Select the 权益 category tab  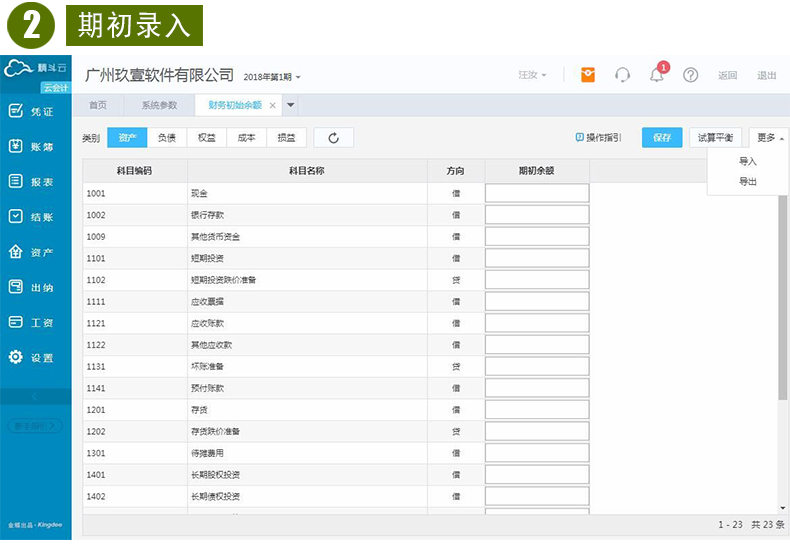point(207,138)
